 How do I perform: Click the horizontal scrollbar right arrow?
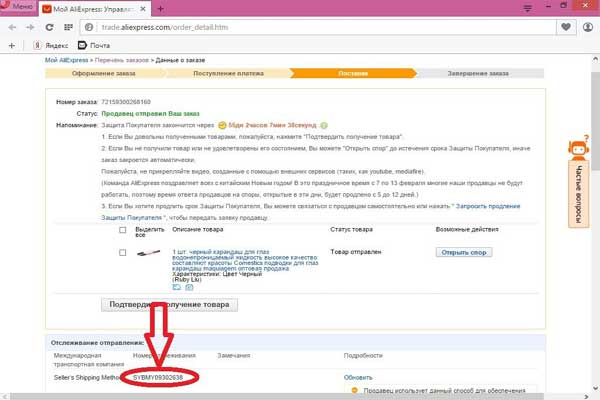pos(586,397)
